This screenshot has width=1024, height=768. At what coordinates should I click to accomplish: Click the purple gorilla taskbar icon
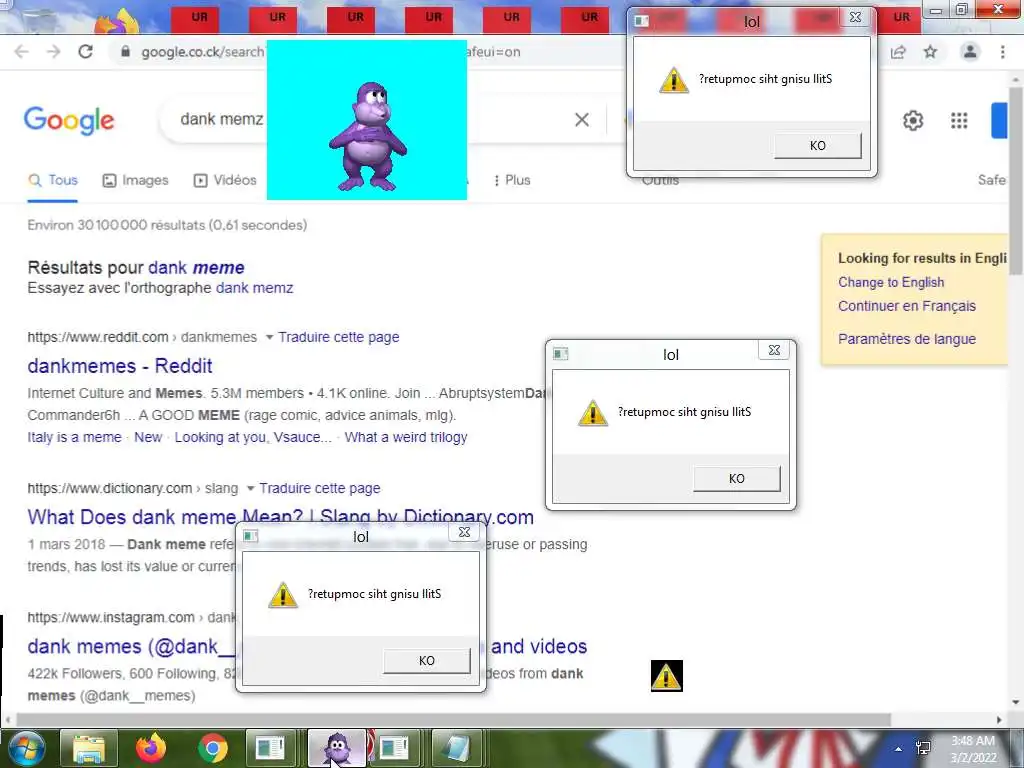pyautogui.click(x=336, y=748)
